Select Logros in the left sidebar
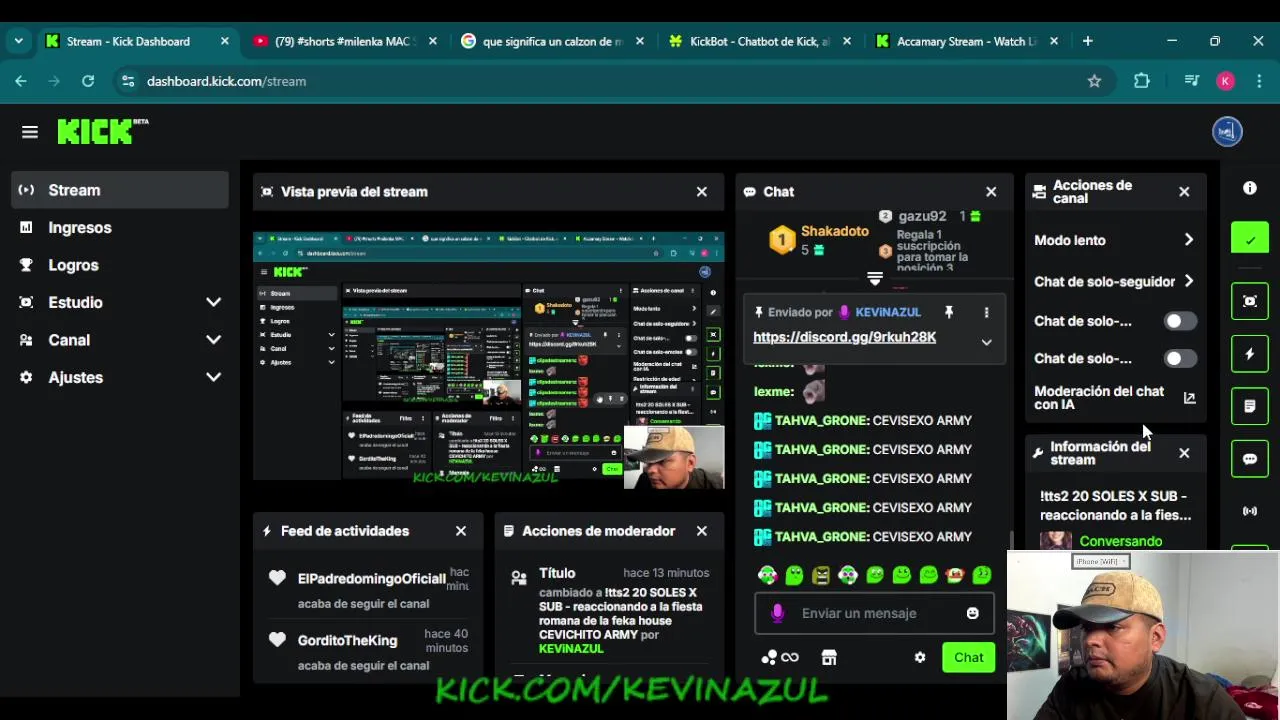The width and height of the screenshot is (1280, 720). point(120,265)
